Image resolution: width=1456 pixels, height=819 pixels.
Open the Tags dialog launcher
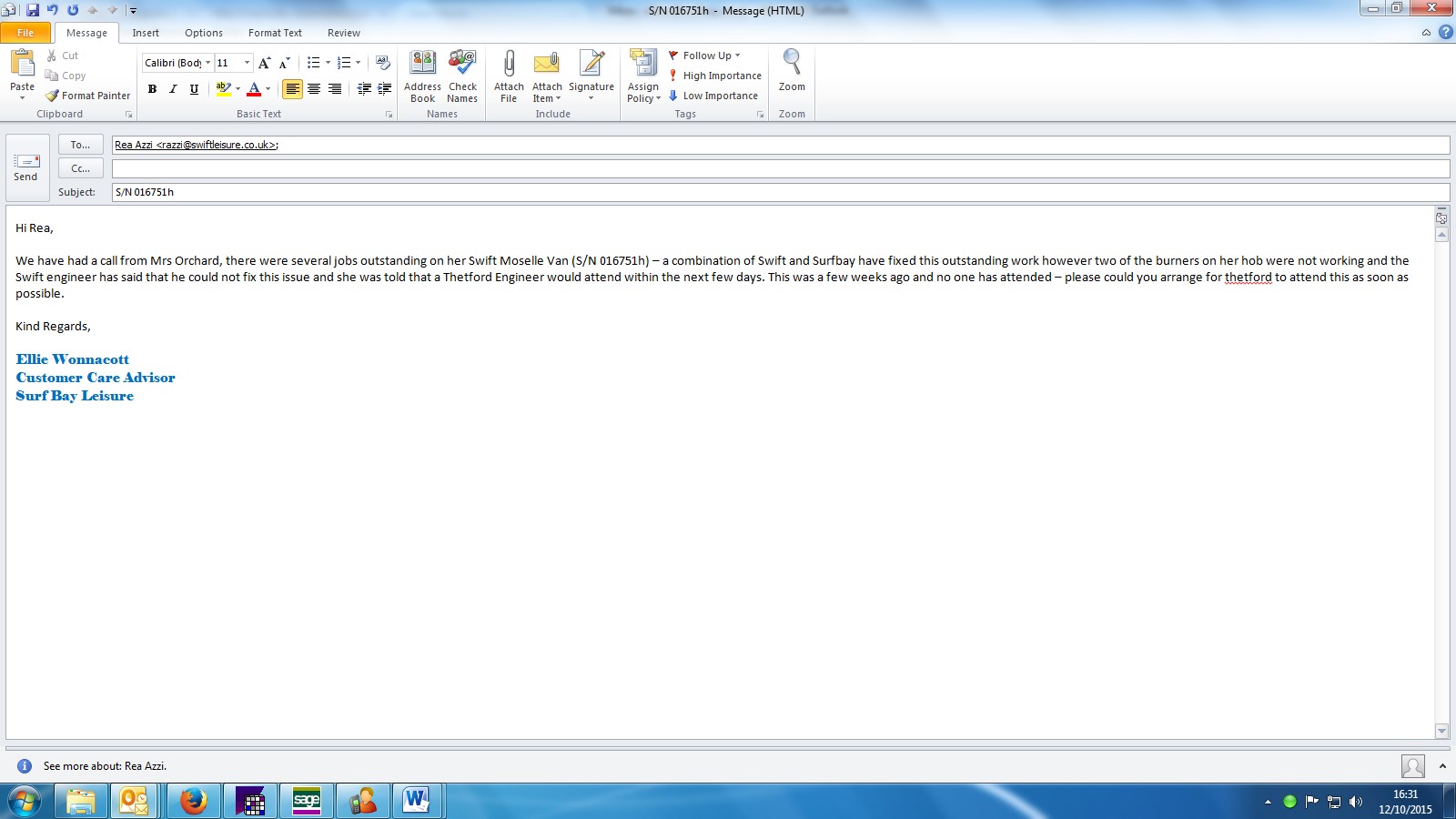tap(760, 115)
